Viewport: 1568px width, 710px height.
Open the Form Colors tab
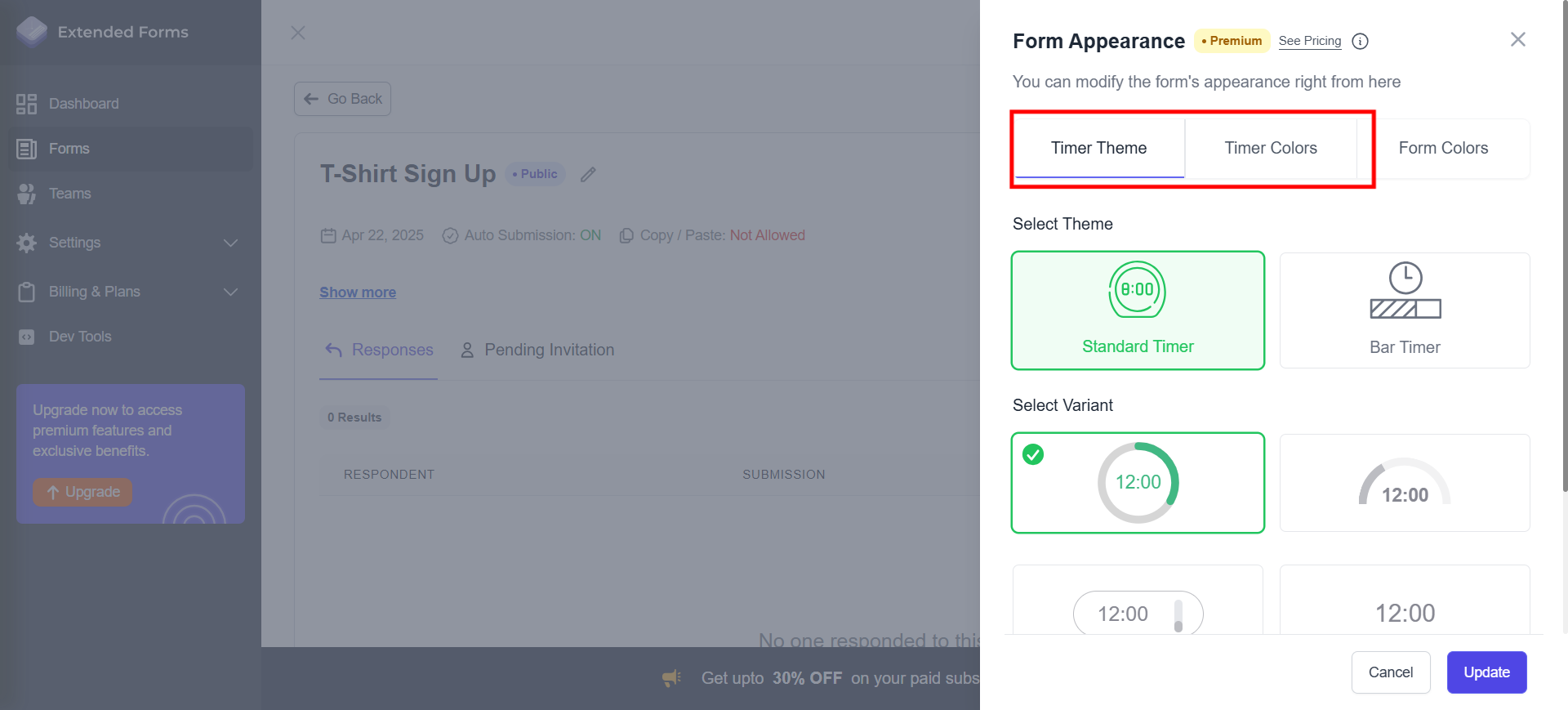coord(1442,148)
